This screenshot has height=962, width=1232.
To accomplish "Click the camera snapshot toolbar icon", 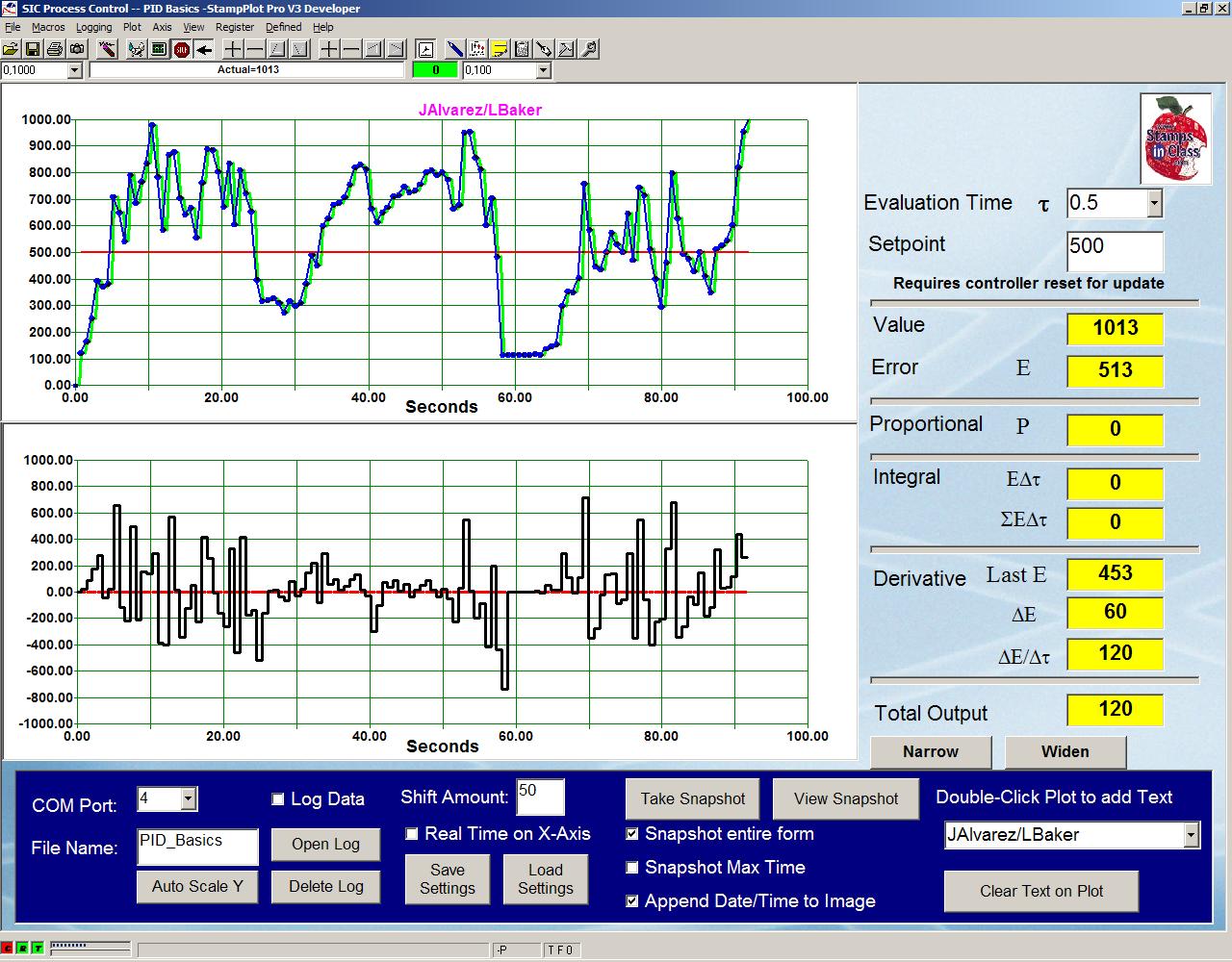I will (x=77, y=49).
